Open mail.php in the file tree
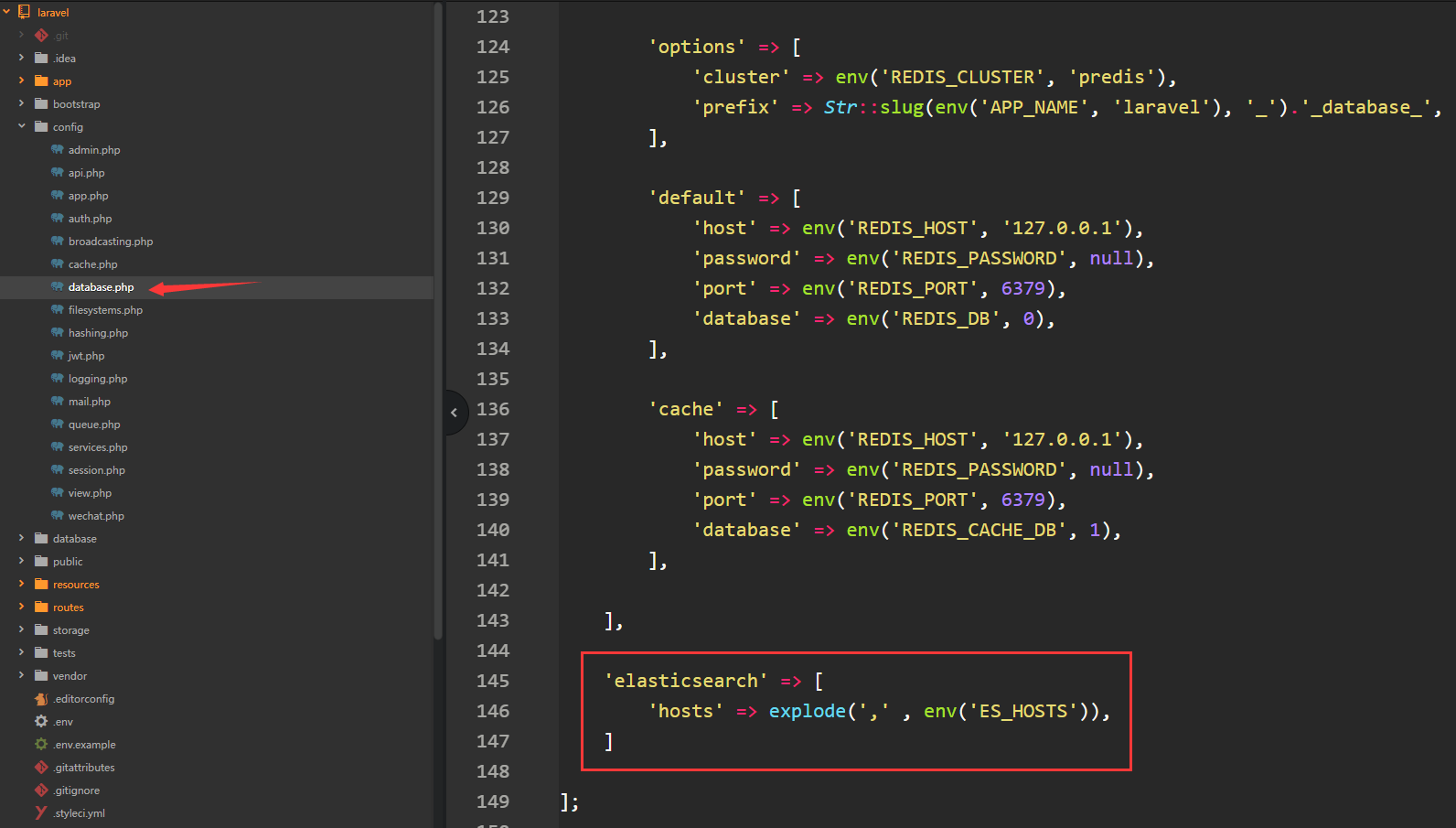1456x828 pixels. point(89,402)
